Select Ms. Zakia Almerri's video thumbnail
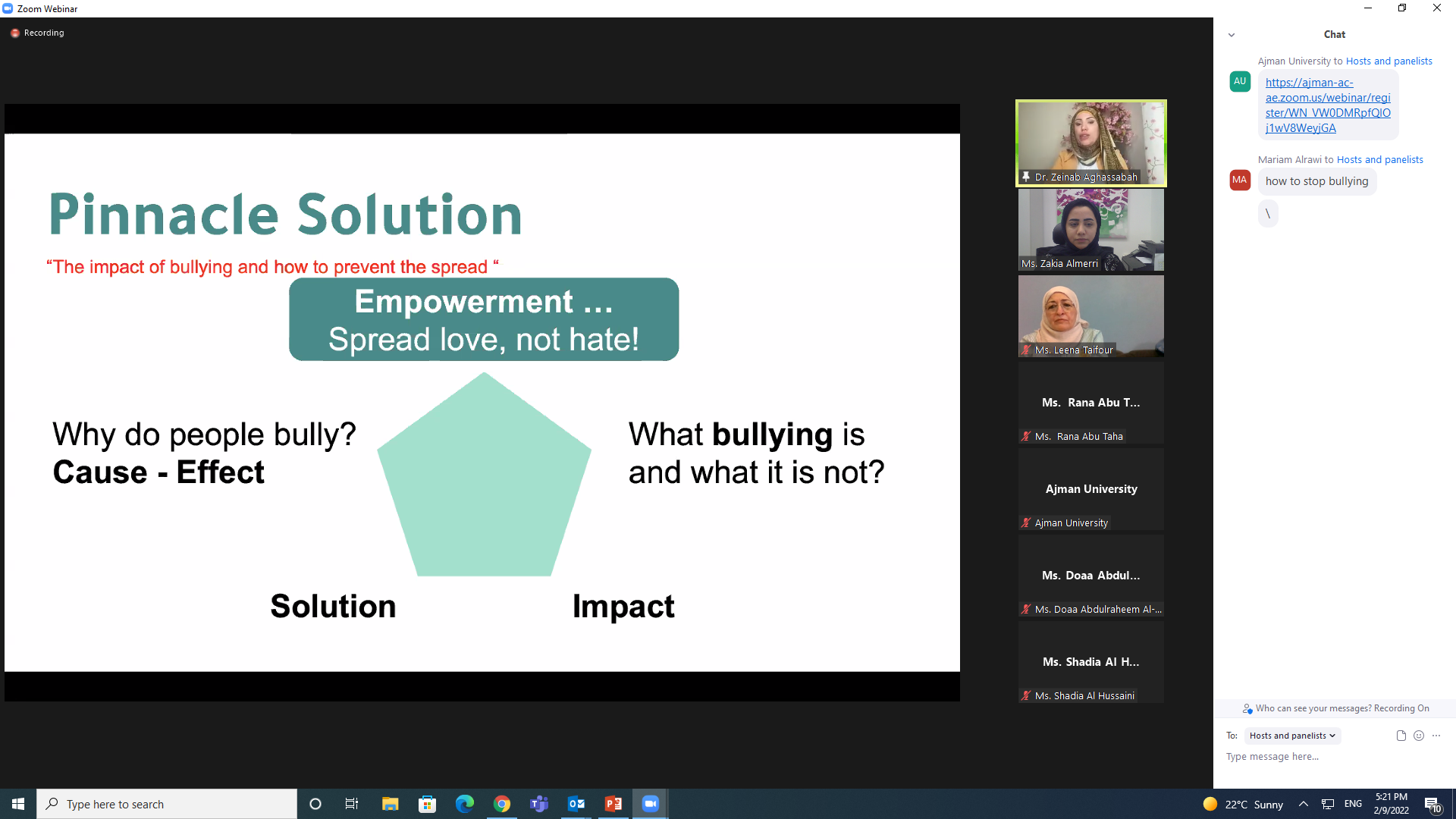Viewport: 1456px width, 819px height. click(x=1090, y=230)
